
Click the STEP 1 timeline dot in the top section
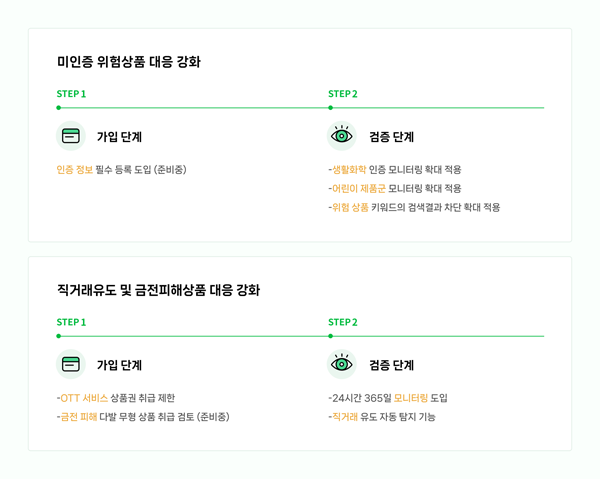[x=59, y=108]
